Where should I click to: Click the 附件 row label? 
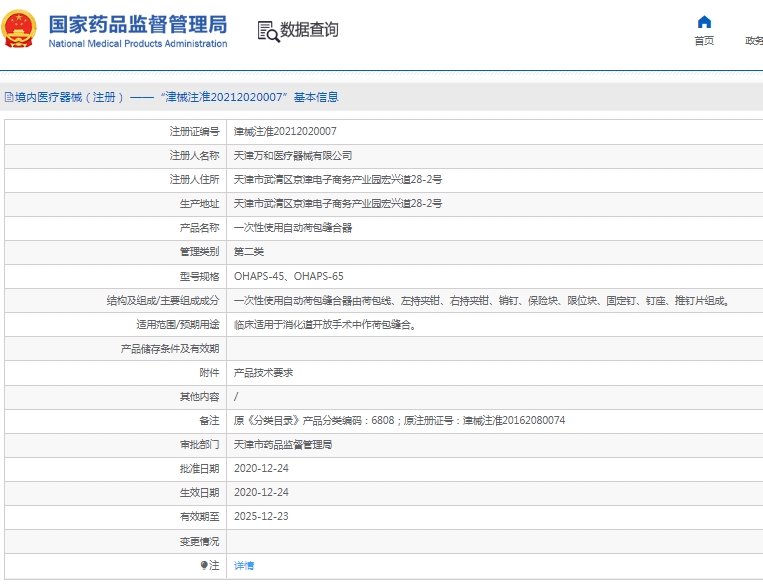click(209, 373)
